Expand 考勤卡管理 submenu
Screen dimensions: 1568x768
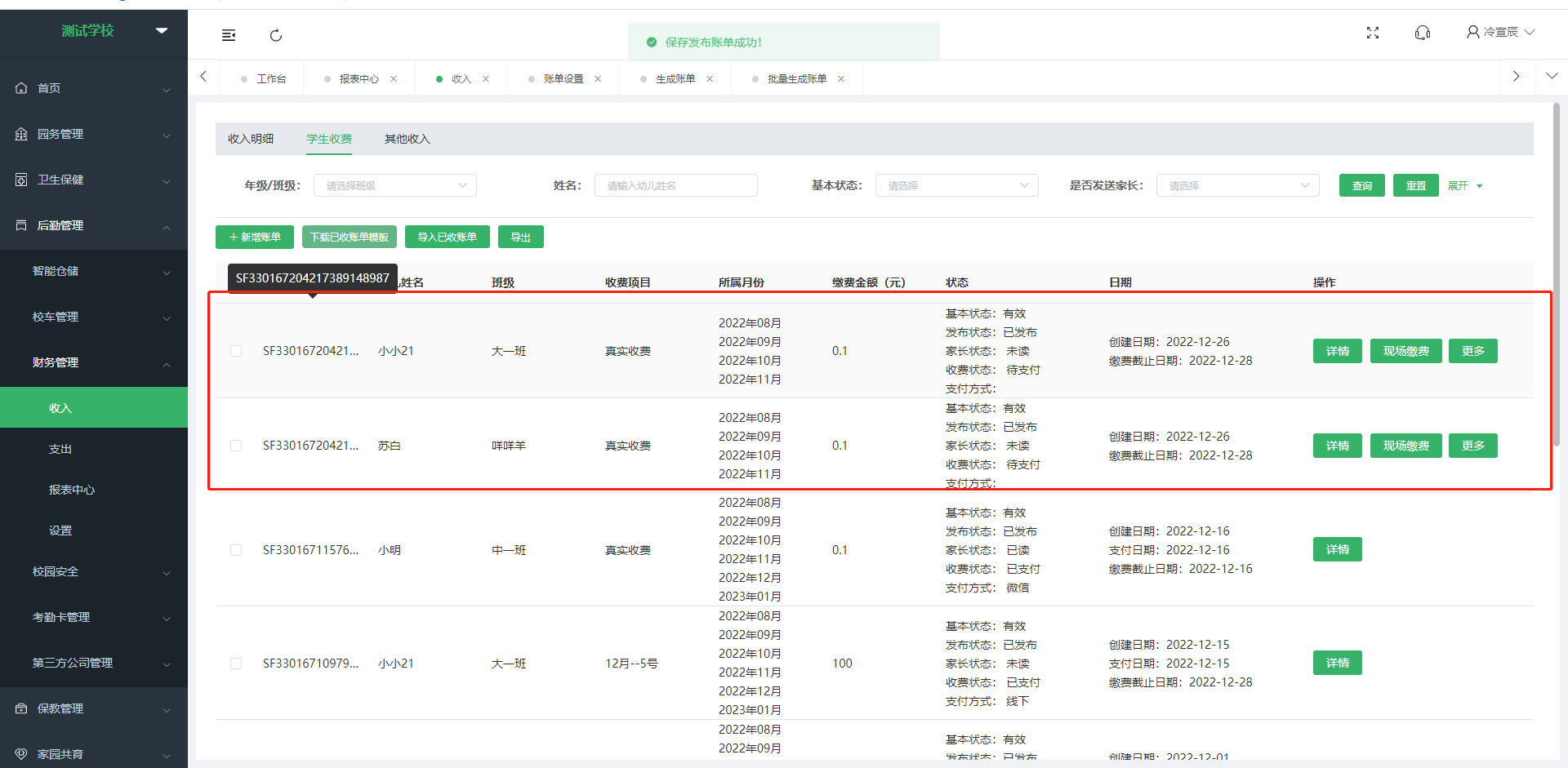(94, 617)
